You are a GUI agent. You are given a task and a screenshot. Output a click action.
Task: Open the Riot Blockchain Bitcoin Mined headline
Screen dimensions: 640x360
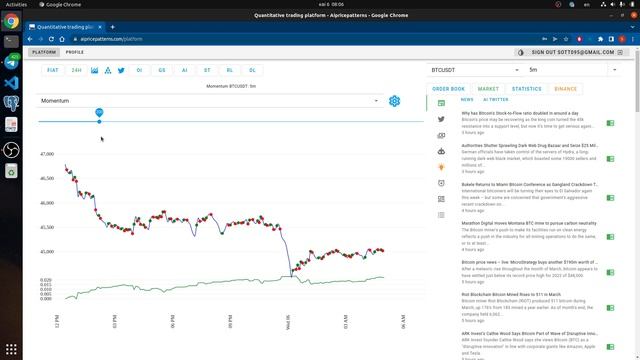tap(511, 294)
